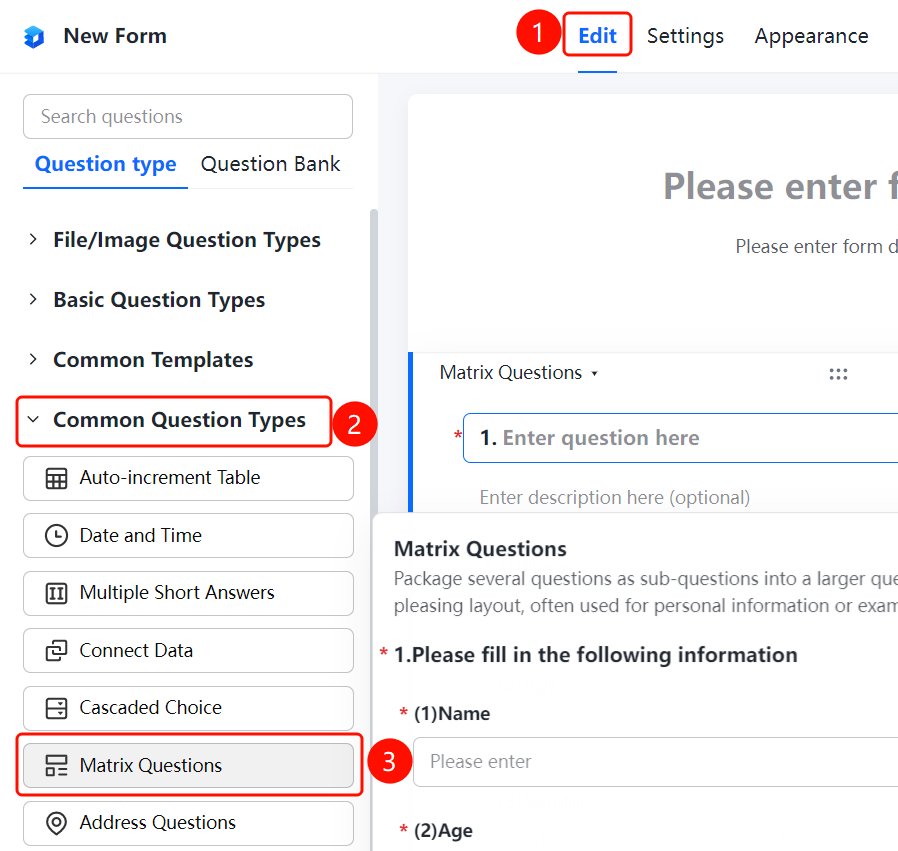Click the New Form title text
Image resolution: width=898 pixels, height=851 pixels.
115,36
